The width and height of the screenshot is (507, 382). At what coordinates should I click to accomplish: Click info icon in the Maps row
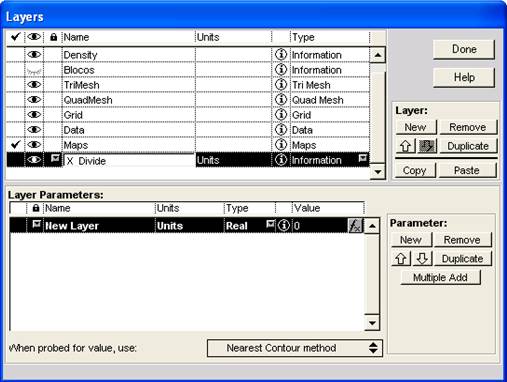click(281, 145)
